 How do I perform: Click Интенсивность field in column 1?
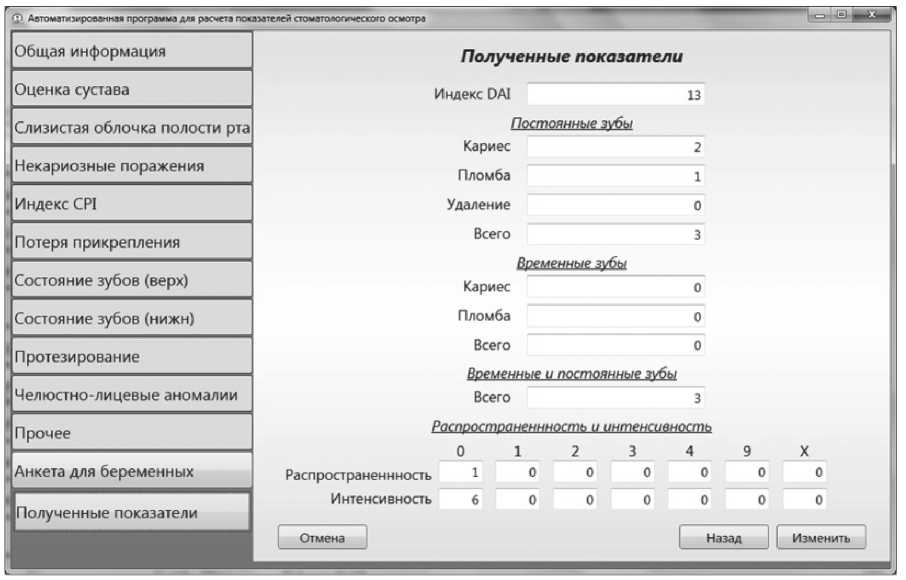[x=518, y=499]
